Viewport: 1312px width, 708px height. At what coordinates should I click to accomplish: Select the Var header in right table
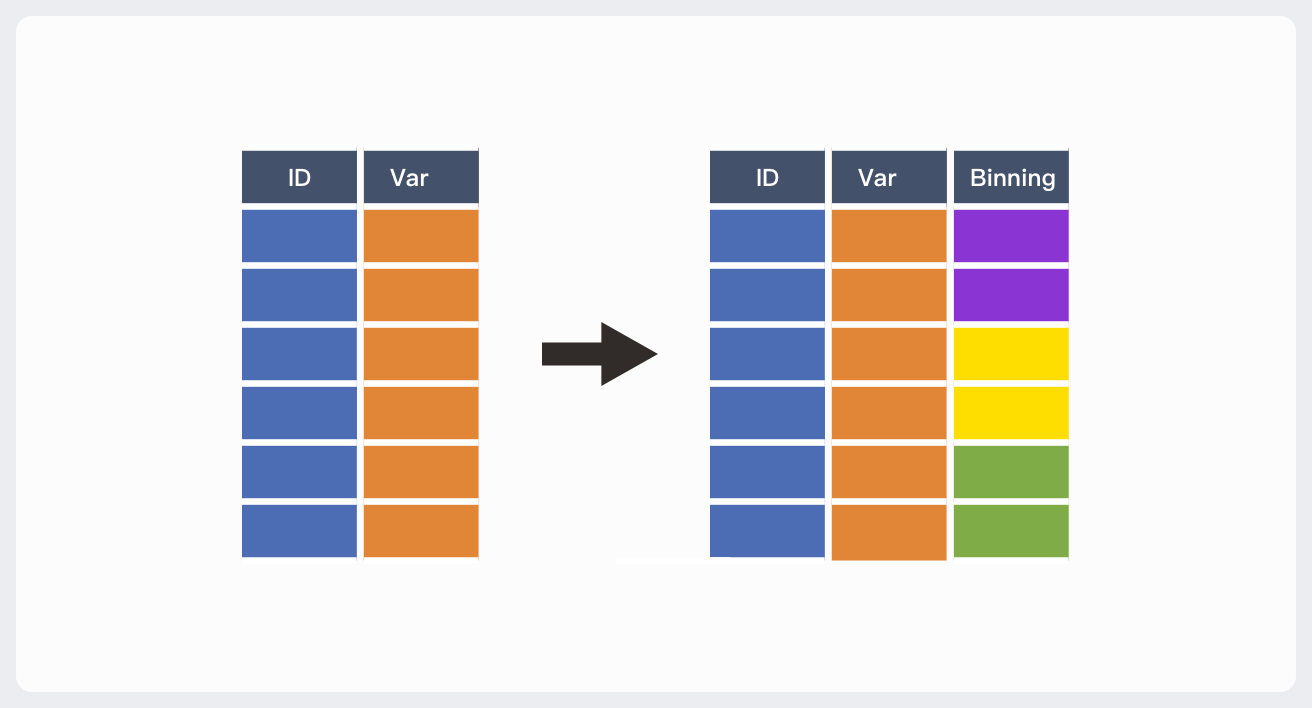(x=889, y=177)
